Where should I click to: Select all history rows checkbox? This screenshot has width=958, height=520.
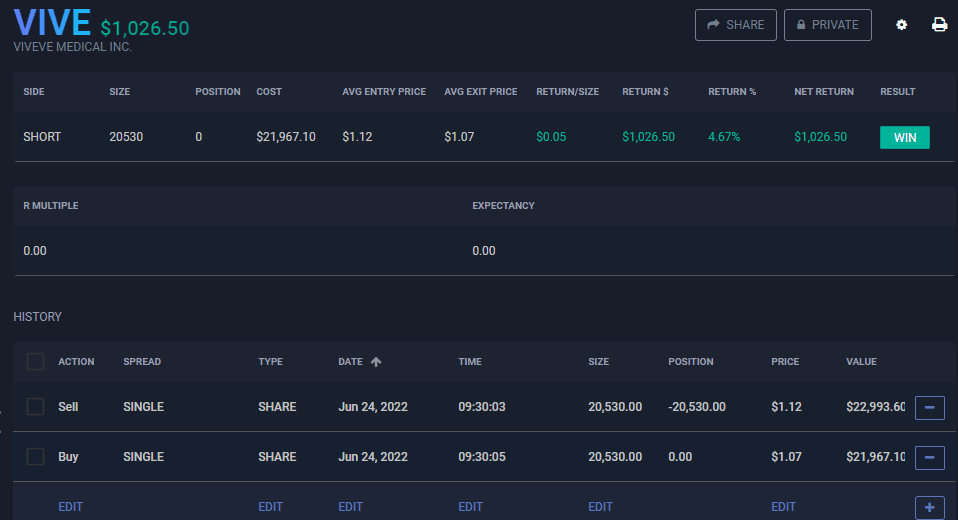(x=36, y=362)
